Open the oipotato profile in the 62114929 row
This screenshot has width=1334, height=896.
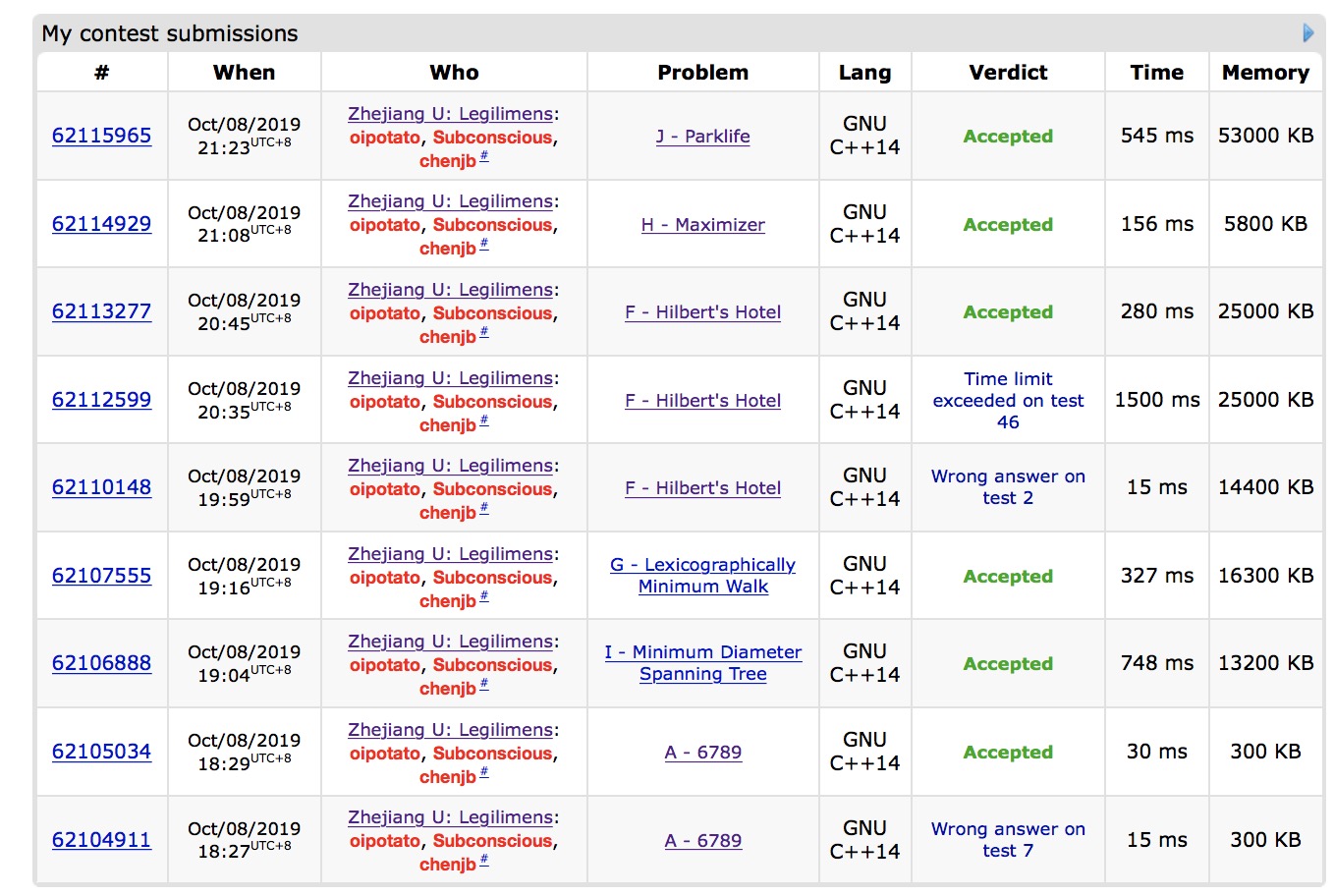tap(385, 225)
